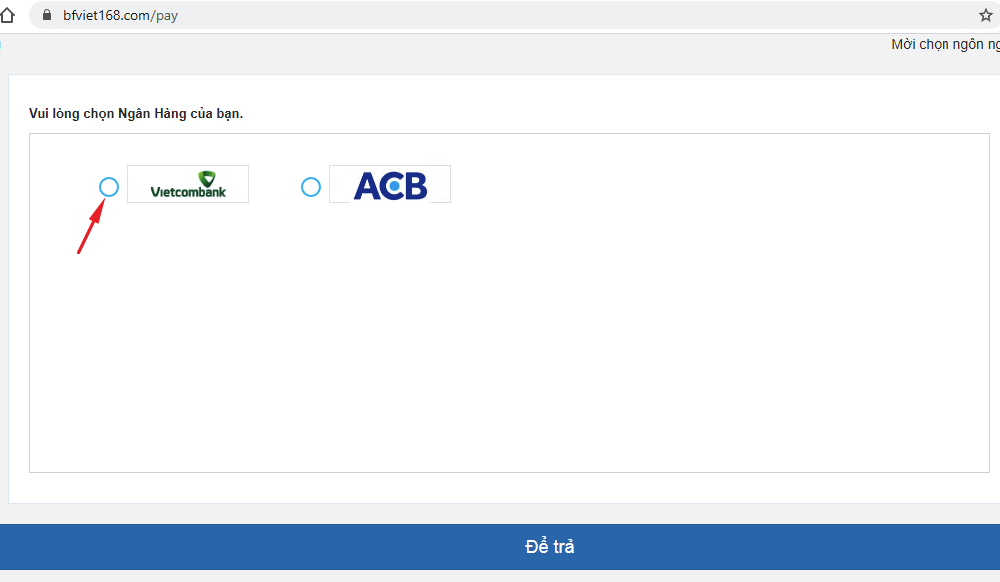Go to the browser home page icon
The image size is (1000, 582).
click(7, 15)
